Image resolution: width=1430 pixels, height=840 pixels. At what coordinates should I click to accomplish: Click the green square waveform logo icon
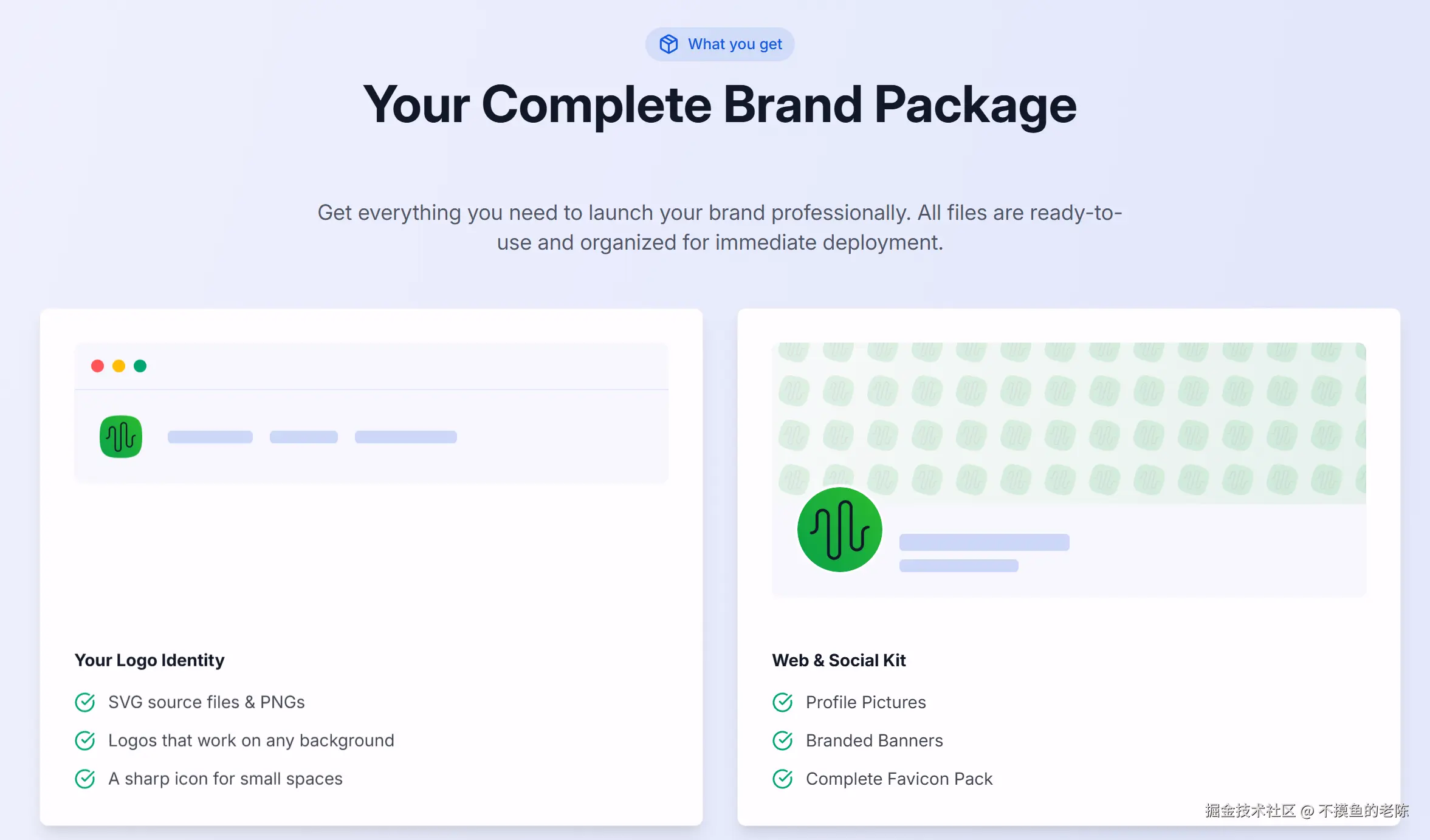(121, 436)
